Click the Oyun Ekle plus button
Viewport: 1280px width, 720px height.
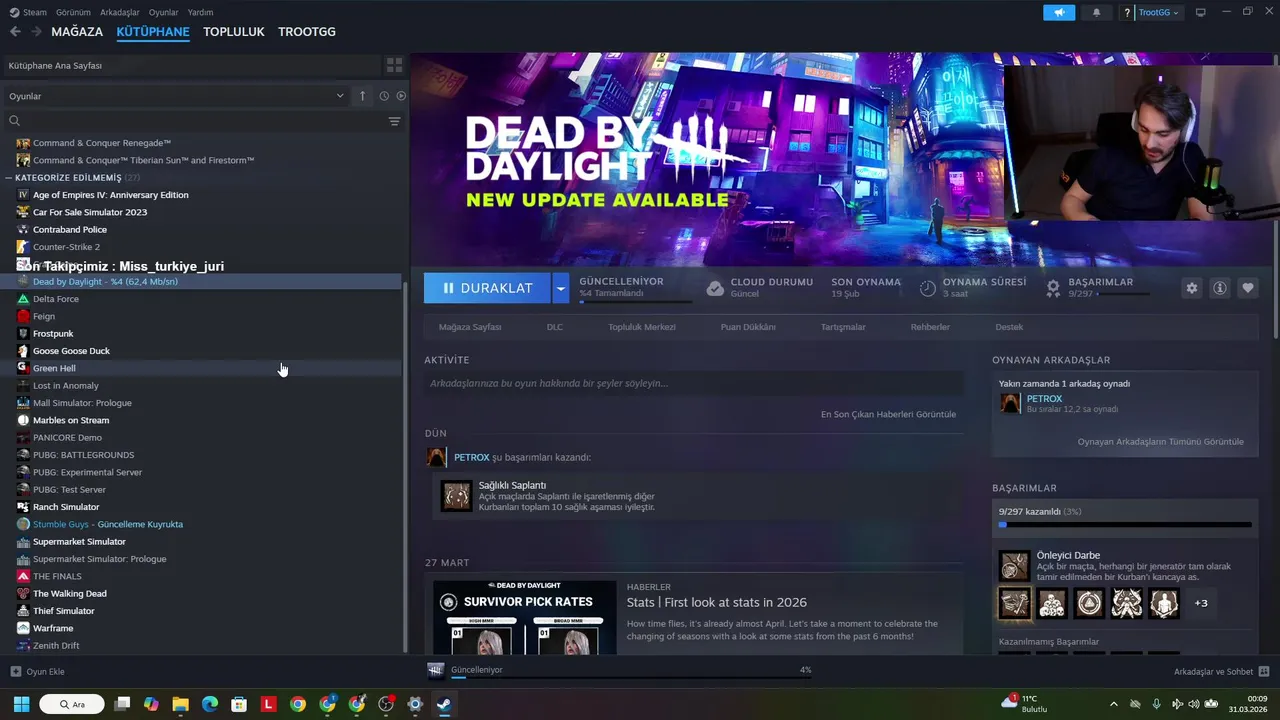coord(15,671)
